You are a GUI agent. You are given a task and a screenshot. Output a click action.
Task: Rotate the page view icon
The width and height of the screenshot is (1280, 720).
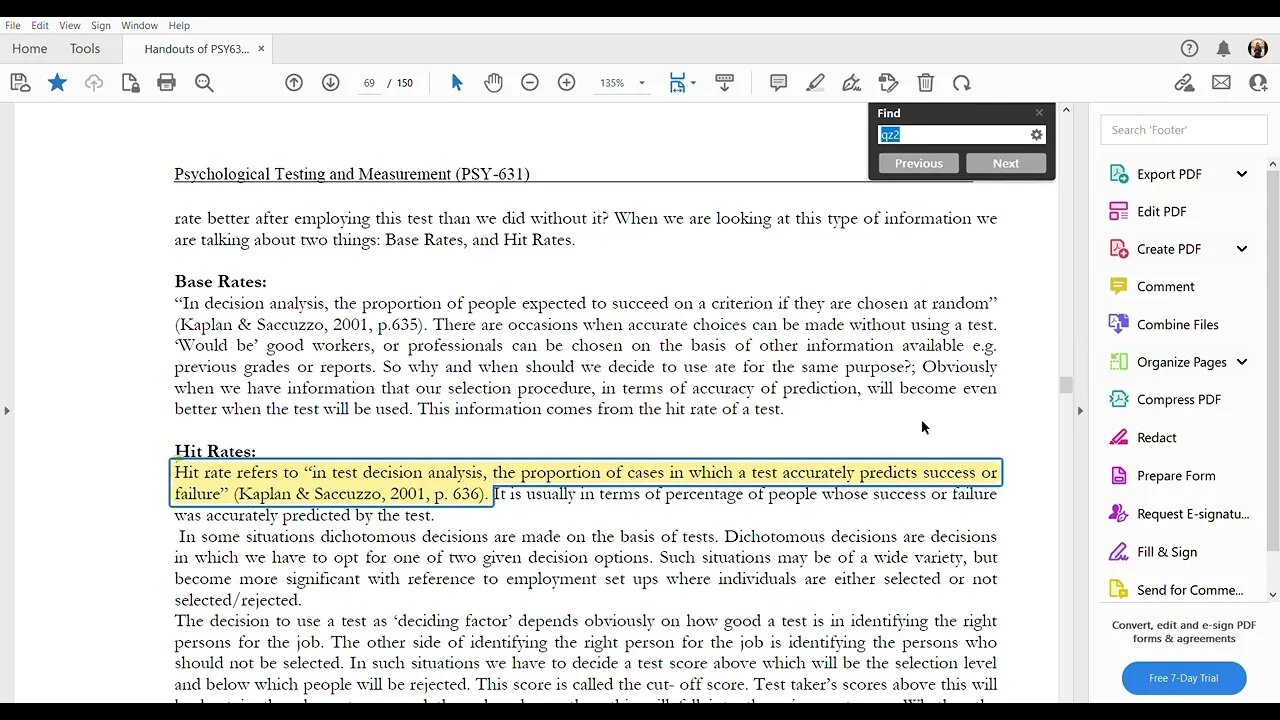click(962, 83)
